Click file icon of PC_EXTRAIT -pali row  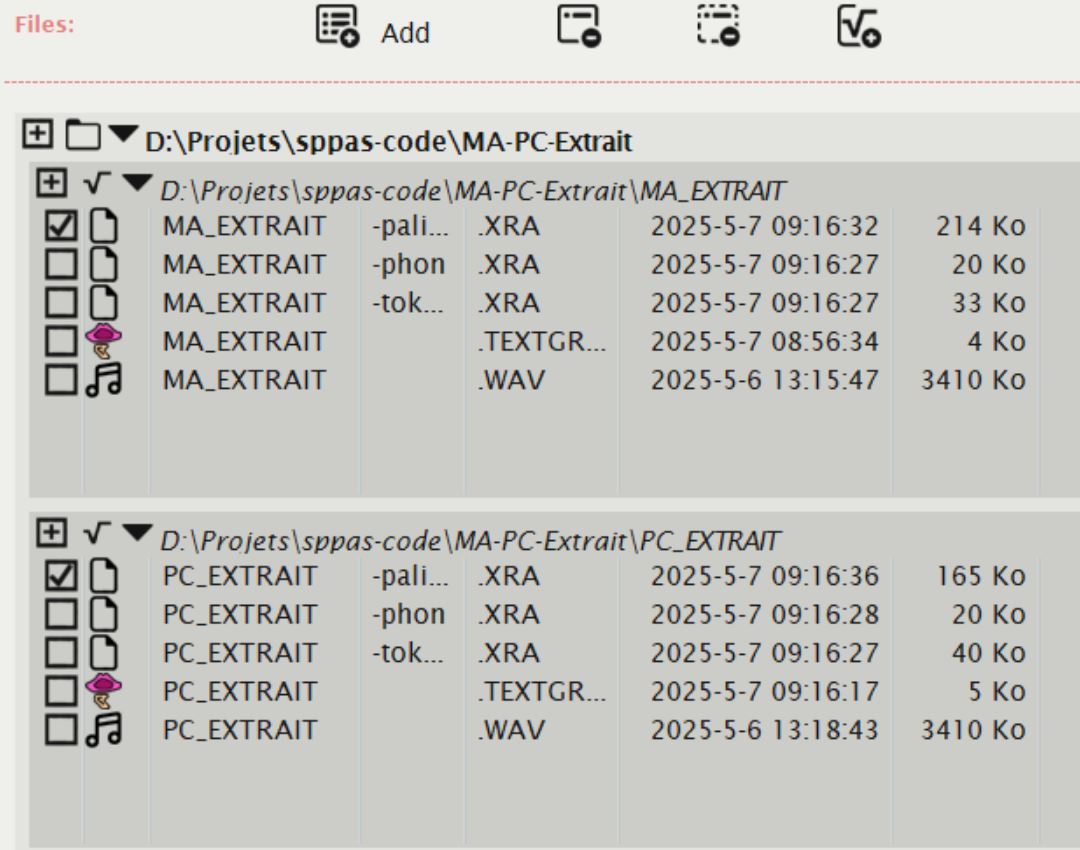click(104, 576)
